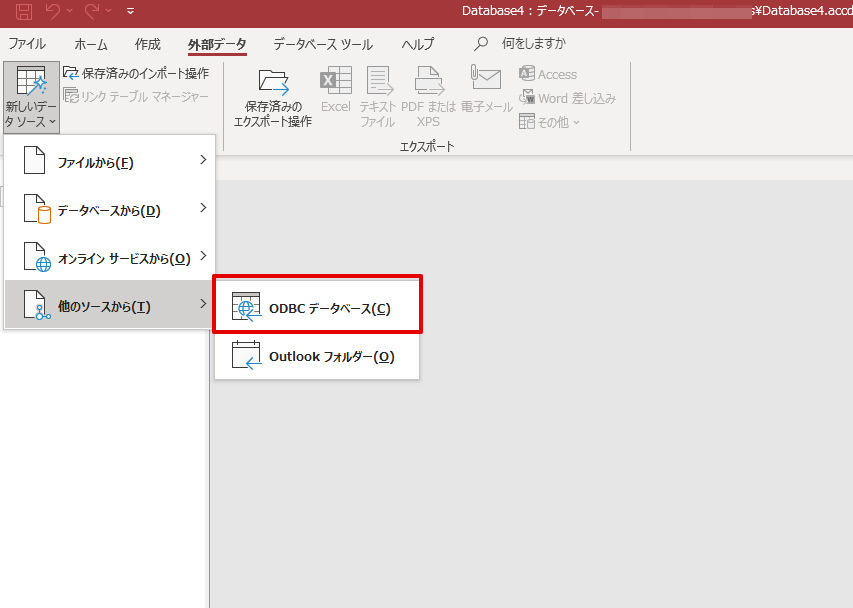Click the Redo arrow icon
The image size is (853, 608).
tap(92, 11)
